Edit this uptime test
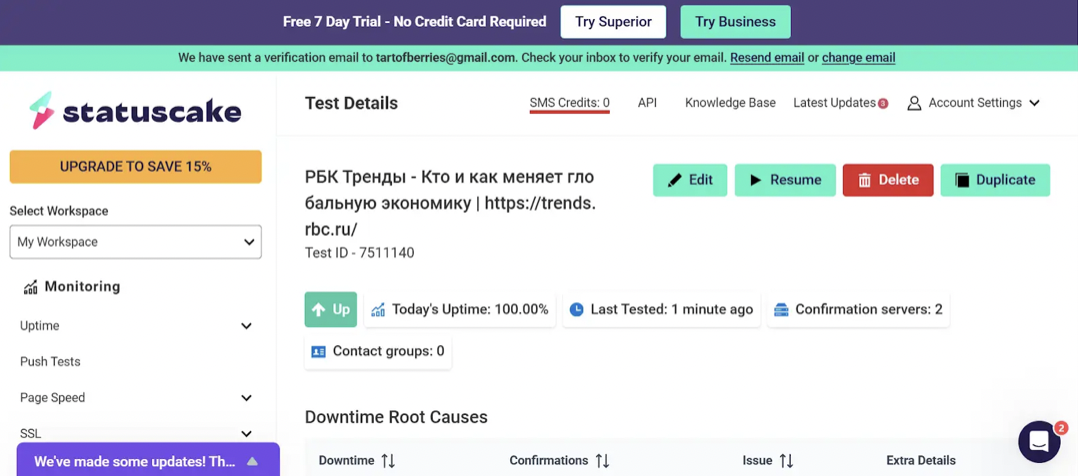The width and height of the screenshot is (1078, 476). point(690,180)
